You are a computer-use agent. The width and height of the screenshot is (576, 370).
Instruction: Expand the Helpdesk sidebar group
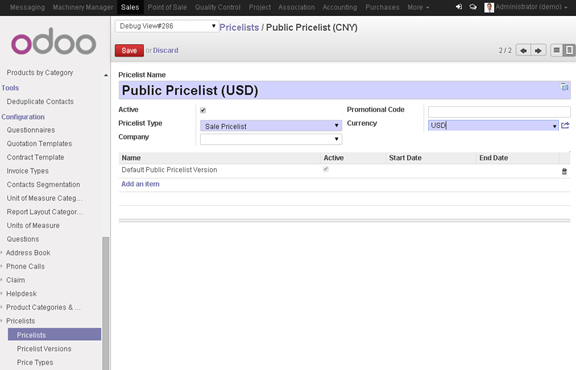(21, 294)
